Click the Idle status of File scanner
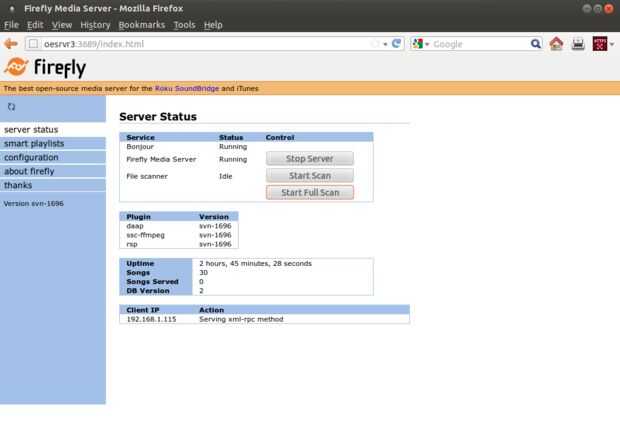Image resolution: width=620 pixels, height=436 pixels. tap(226, 176)
